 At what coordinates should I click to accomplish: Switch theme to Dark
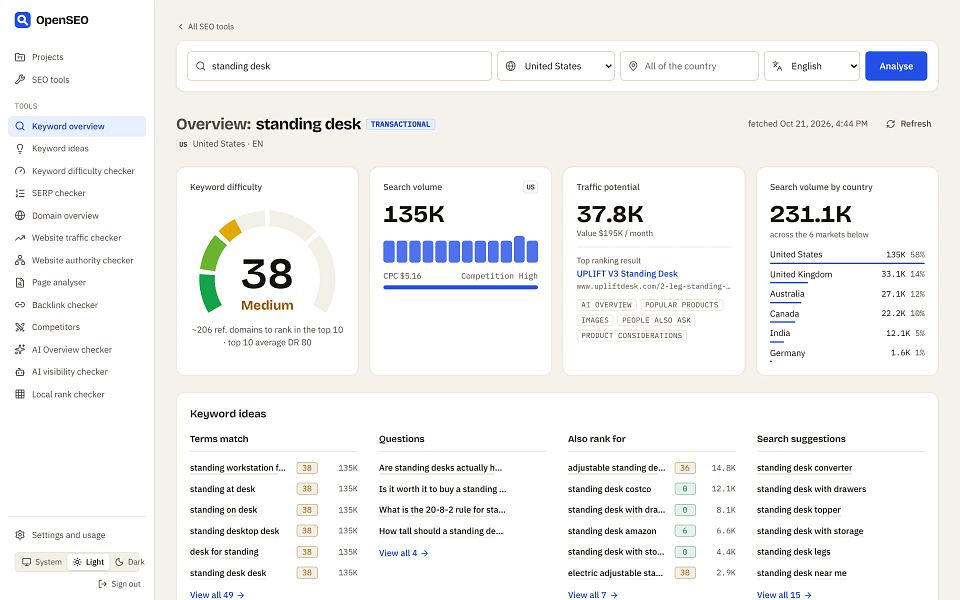tap(130, 562)
